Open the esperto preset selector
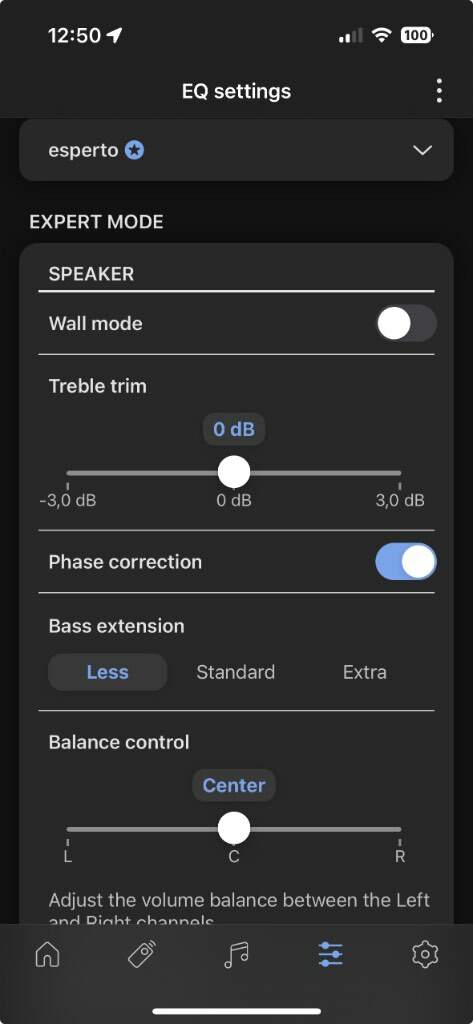 pos(236,150)
